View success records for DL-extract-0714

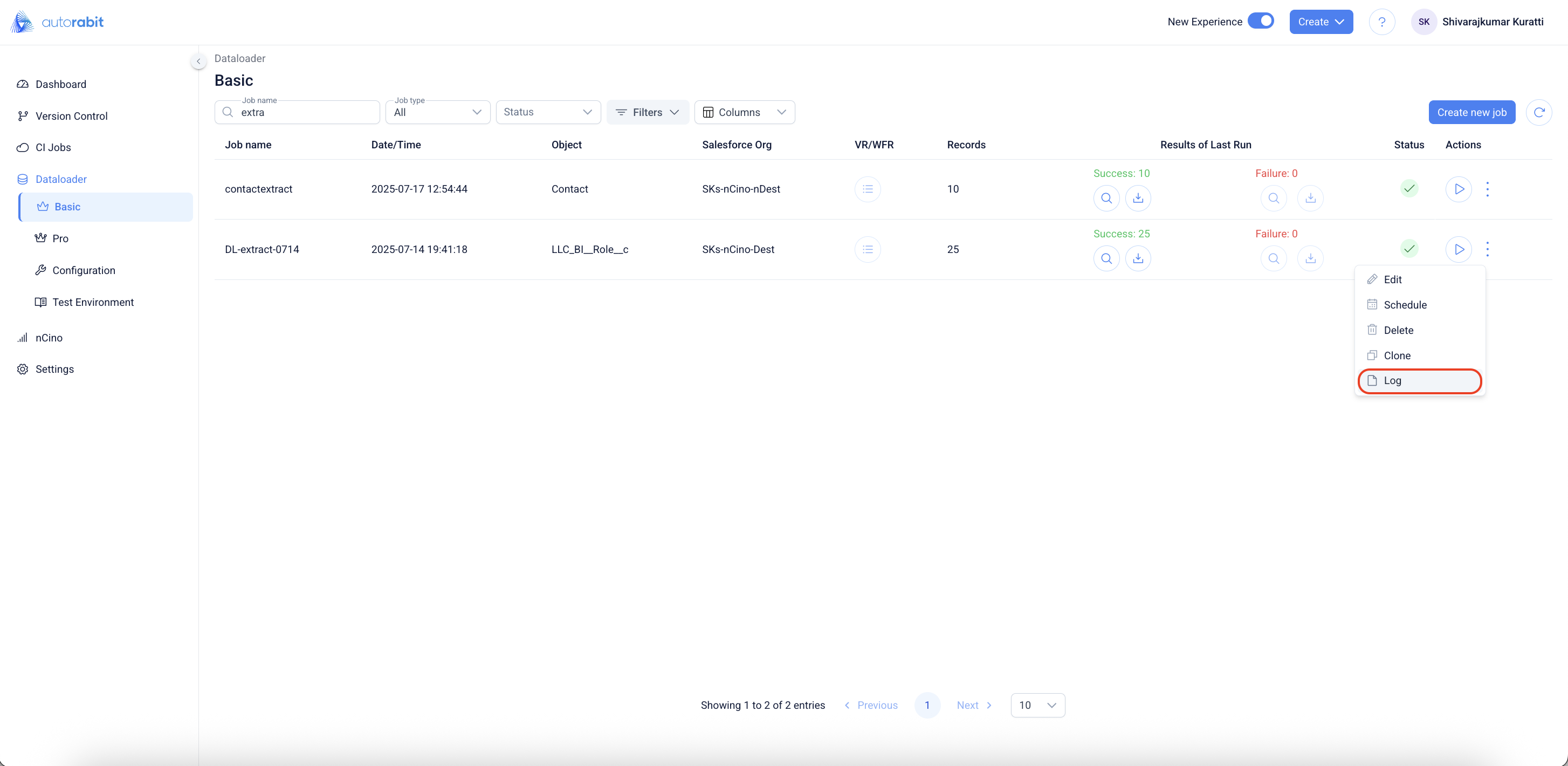tap(1106, 258)
